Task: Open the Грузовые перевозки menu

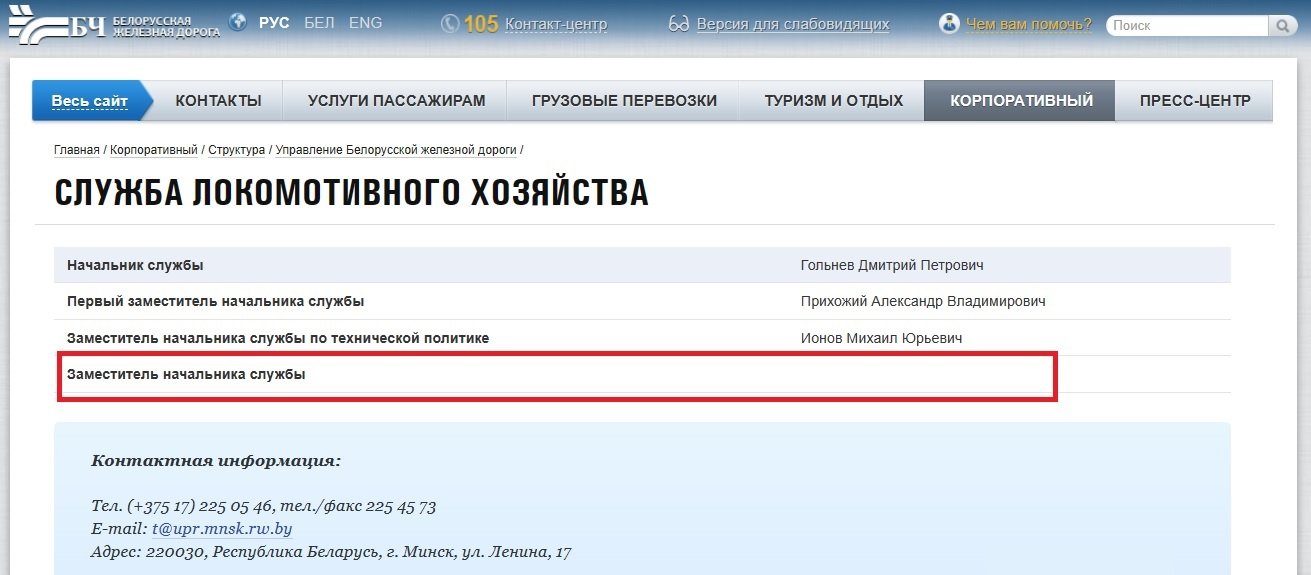Action: pyautogui.click(x=624, y=101)
